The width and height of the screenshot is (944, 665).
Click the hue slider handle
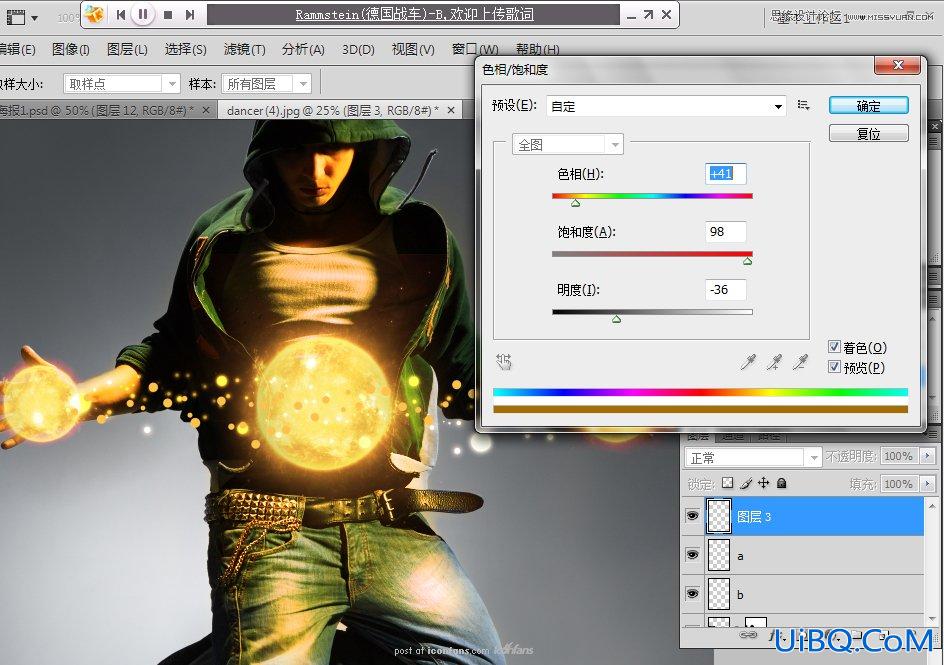coord(576,203)
